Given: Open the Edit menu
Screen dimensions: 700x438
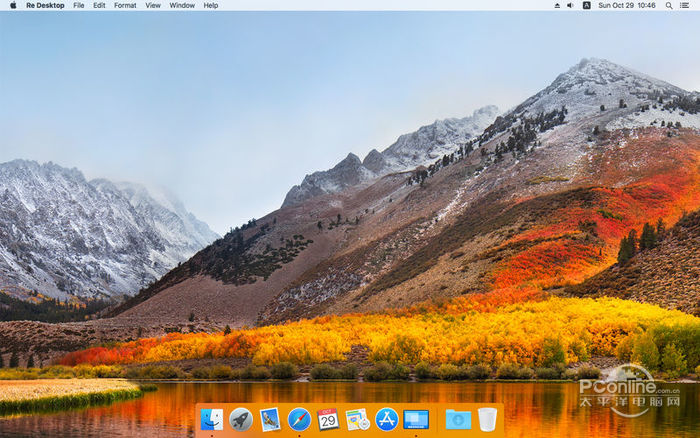Looking at the screenshot, I should (99, 5).
